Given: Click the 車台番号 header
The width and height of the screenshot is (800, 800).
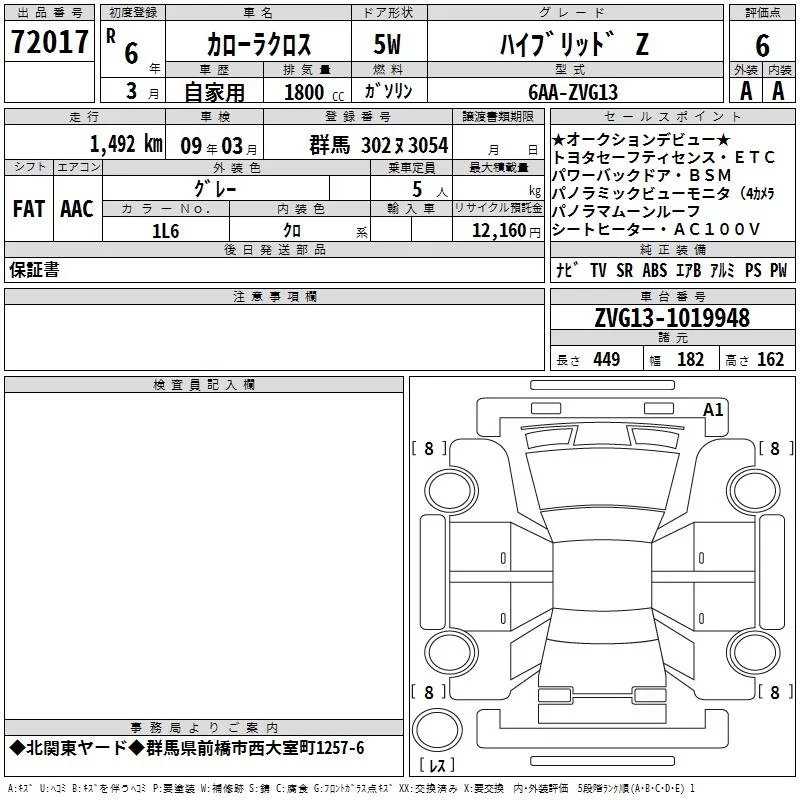Looking at the screenshot, I should [x=672, y=296].
